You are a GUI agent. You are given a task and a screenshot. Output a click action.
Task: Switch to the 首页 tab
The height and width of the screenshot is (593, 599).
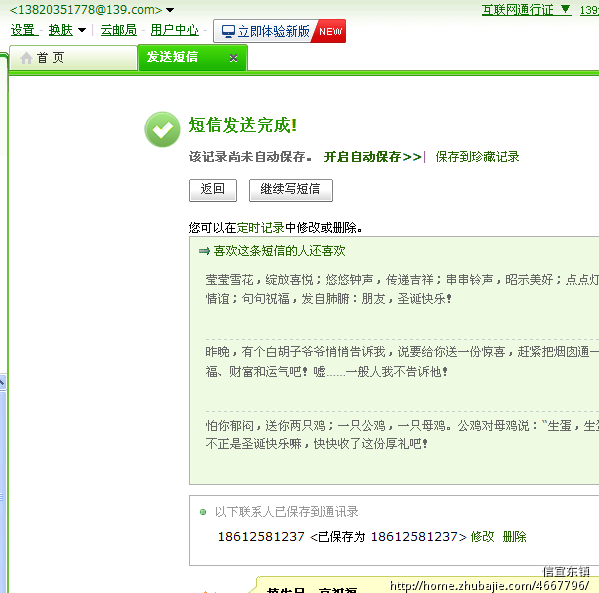pos(73,58)
